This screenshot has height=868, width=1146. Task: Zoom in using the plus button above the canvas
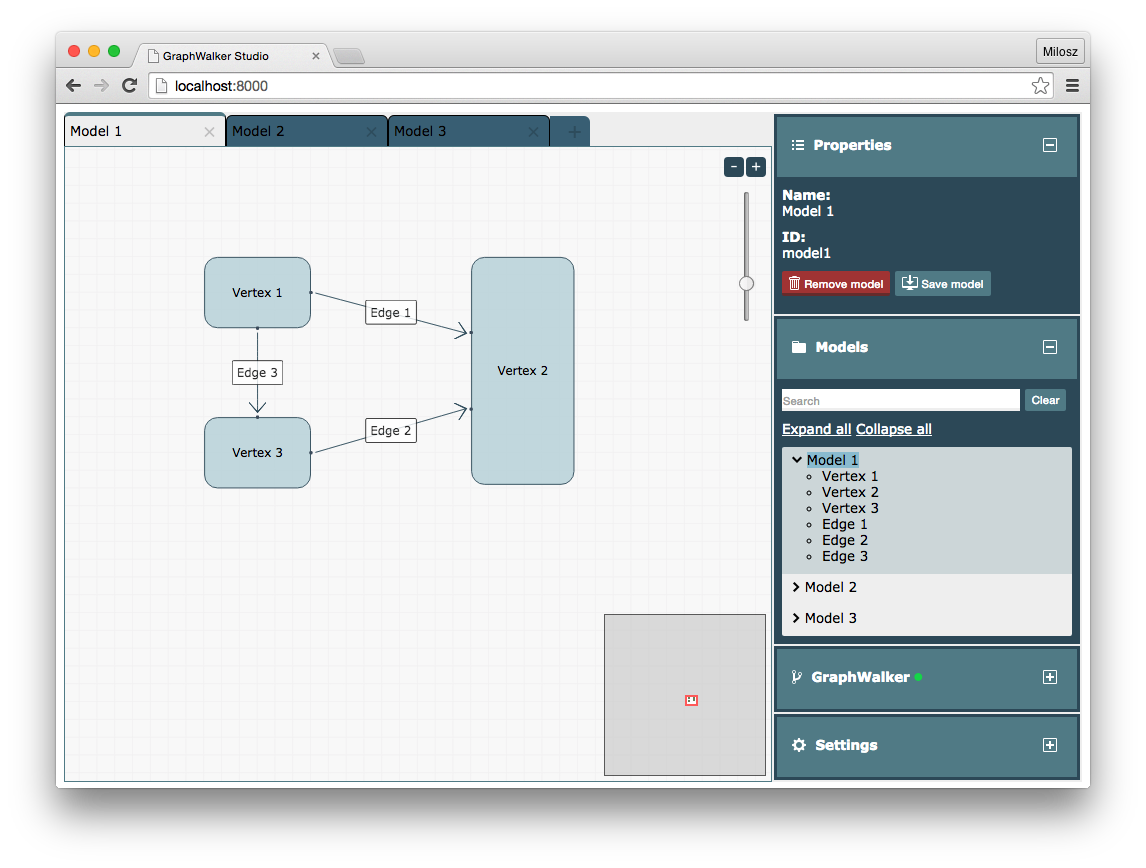tap(755, 167)
